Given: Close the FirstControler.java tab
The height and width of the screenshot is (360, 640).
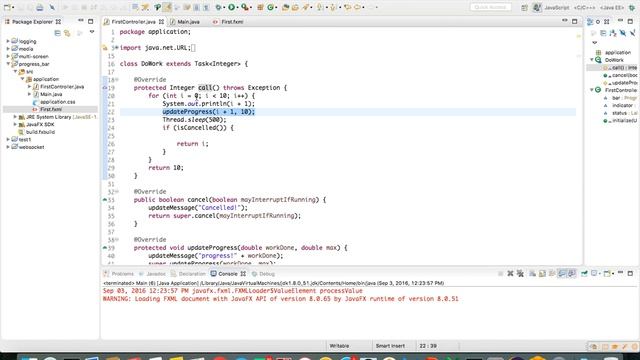Looking at the screenshot, I should (161, 22).
